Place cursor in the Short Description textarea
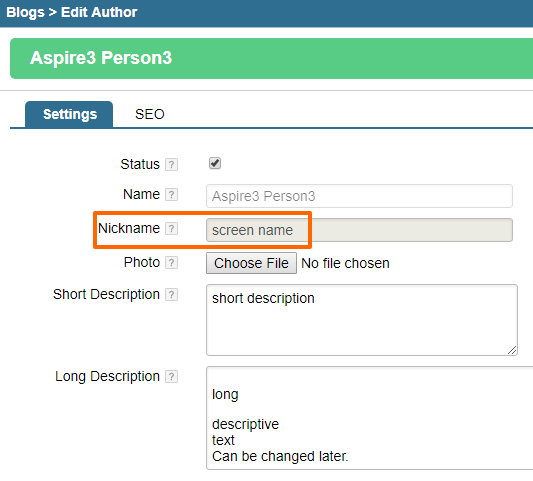Screen dimensions: 533x481 [x=362, y=320]
